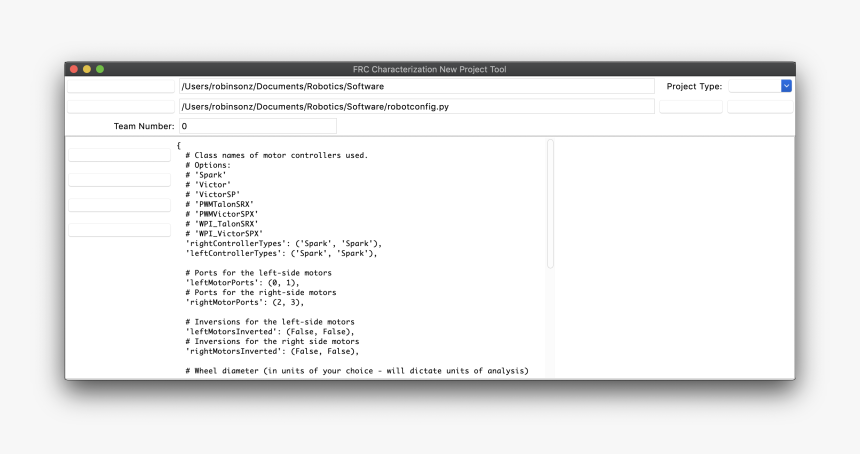The height and width of the screenshot is (454, 860).
Task: Click the 'leftControllerTypes' line in the editor
Action: pyautogui.click(x=281, y=253)
